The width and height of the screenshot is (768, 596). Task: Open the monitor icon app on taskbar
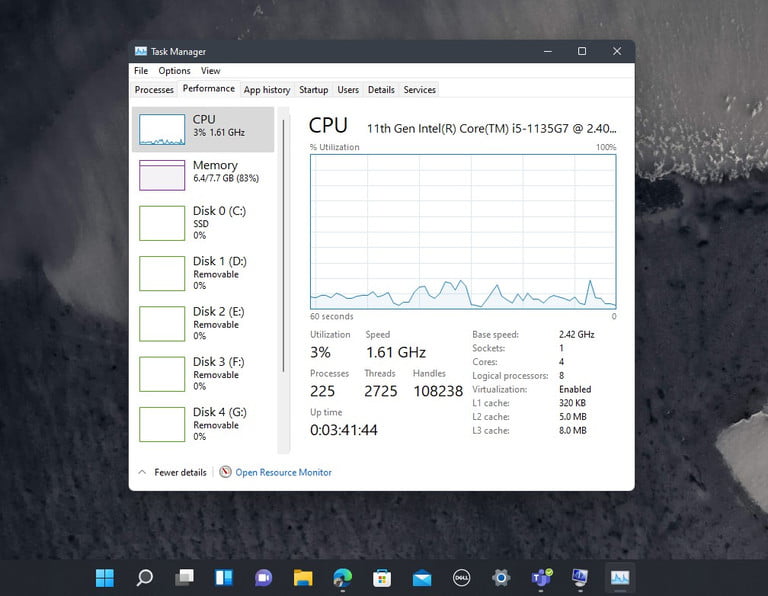point(580,578)
